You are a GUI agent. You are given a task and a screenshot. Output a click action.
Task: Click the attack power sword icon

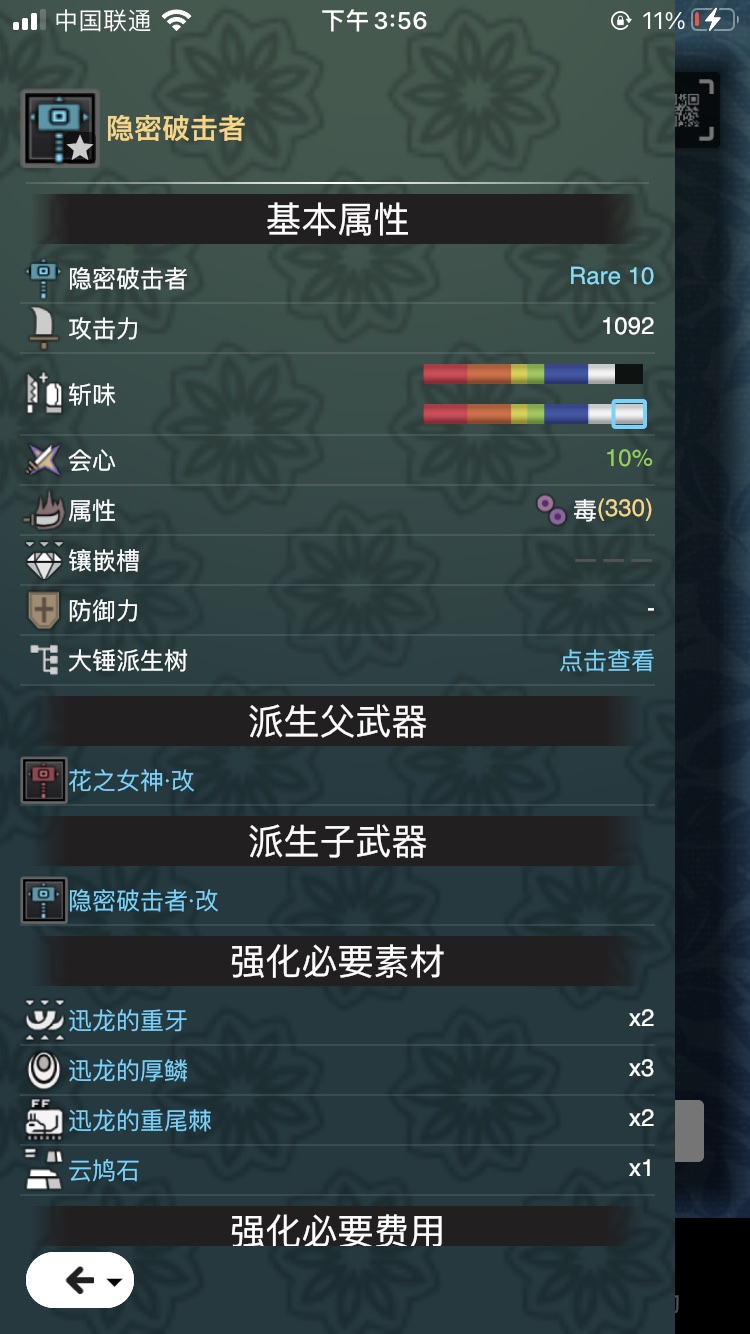tap(43, 328)
